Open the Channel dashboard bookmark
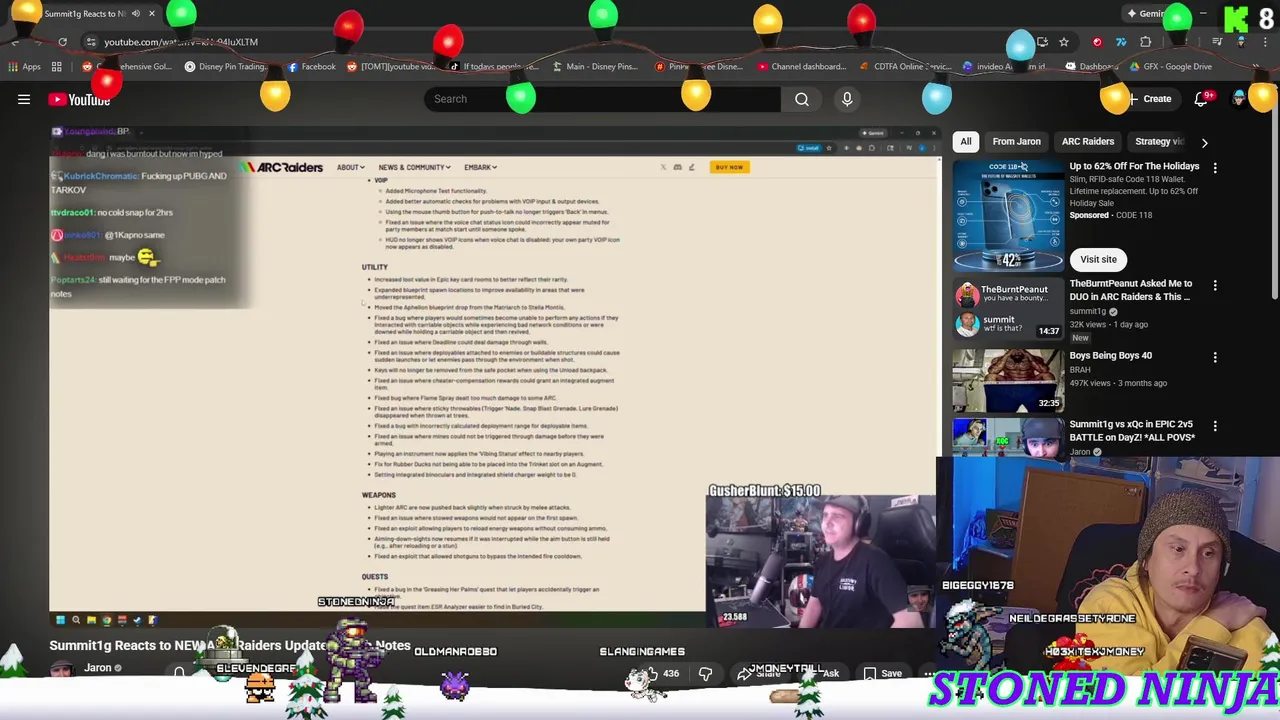The height and width of the screenshot is (720, 1280). point(802,67)
